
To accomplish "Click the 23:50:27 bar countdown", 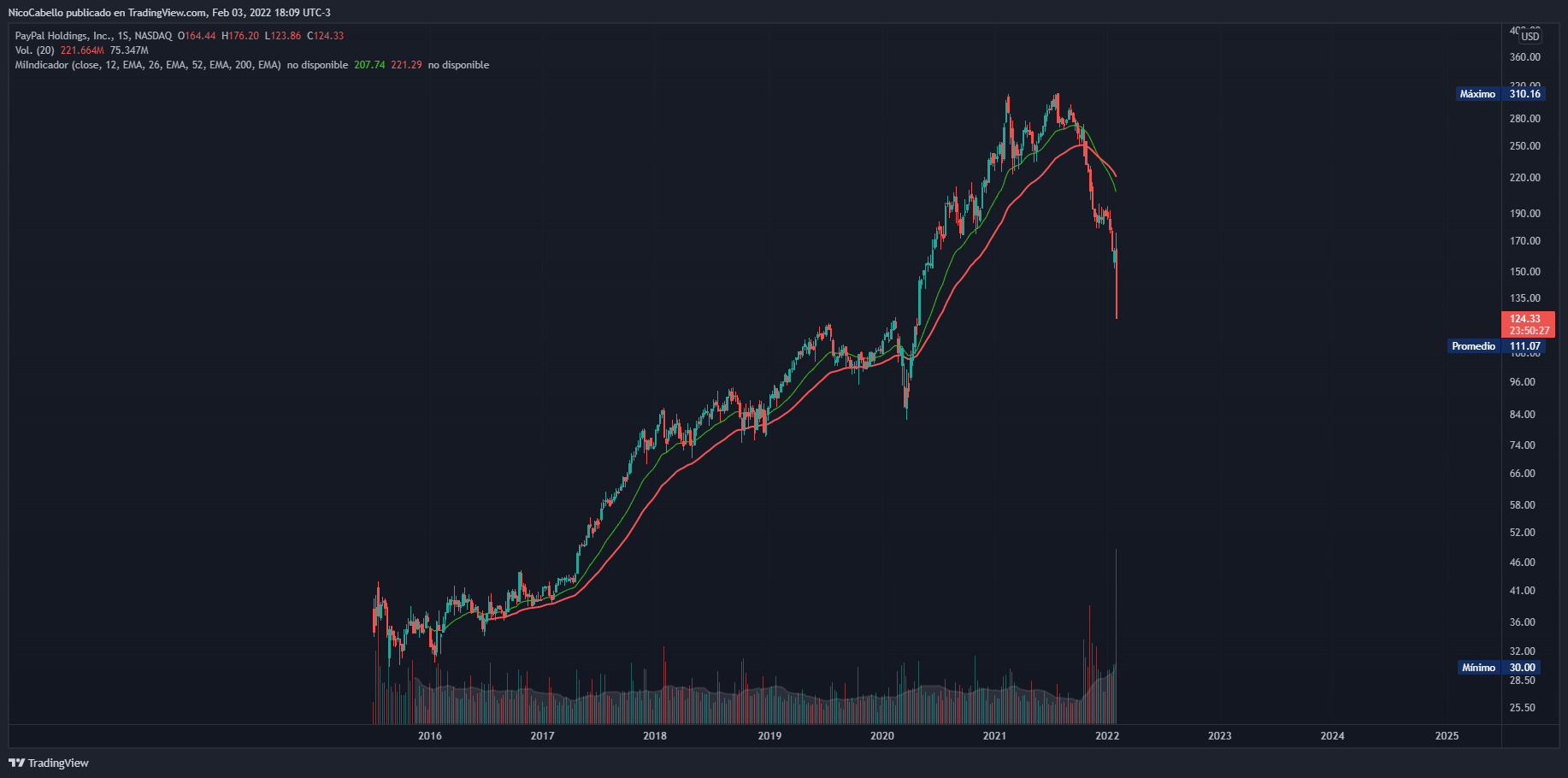I will 1529,331.
